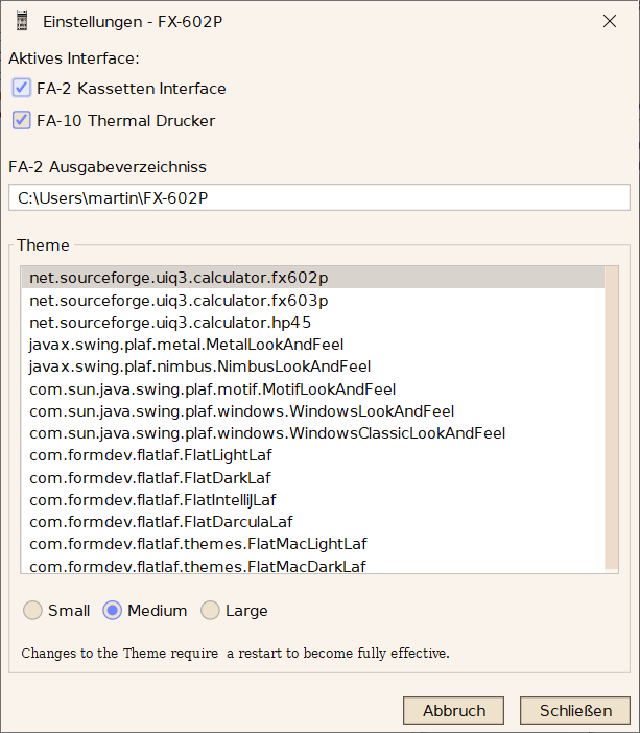Select theme net.sourceforge.uiq3.calculator.hp45
The image size is (640, 733).
pyautogui.click(x=313, y=323)
